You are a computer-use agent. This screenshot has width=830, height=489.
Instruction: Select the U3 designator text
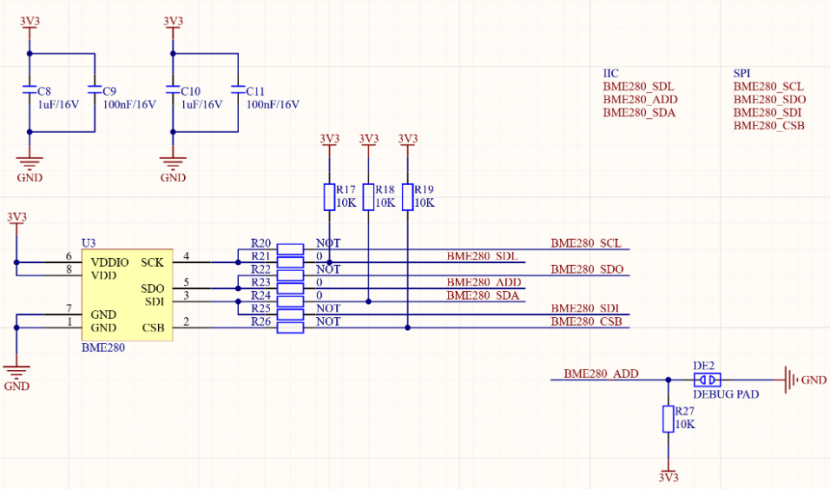[88, 243]
